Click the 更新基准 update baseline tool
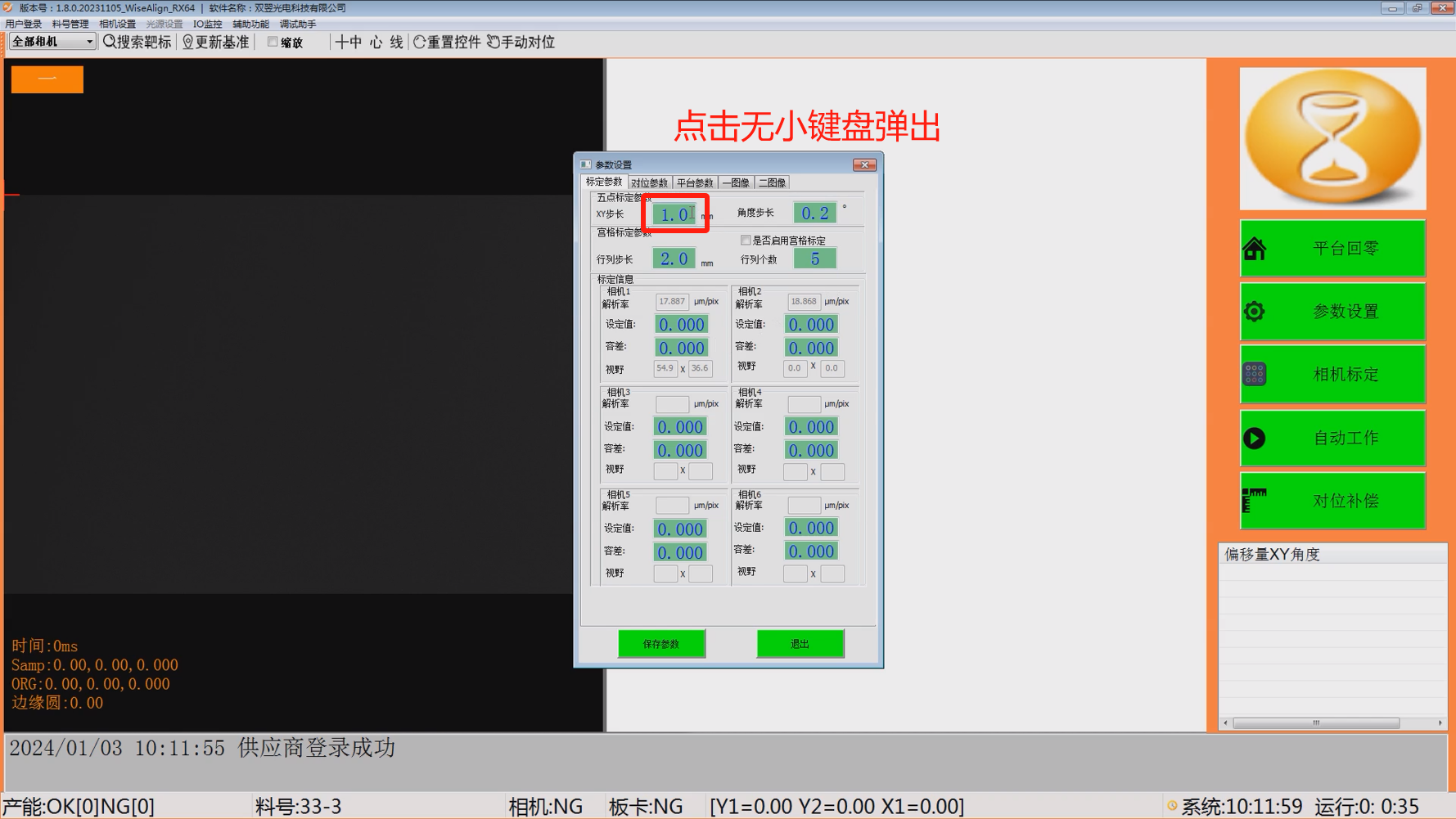This screenshot has height=819, width=1456. click(215, 43)
